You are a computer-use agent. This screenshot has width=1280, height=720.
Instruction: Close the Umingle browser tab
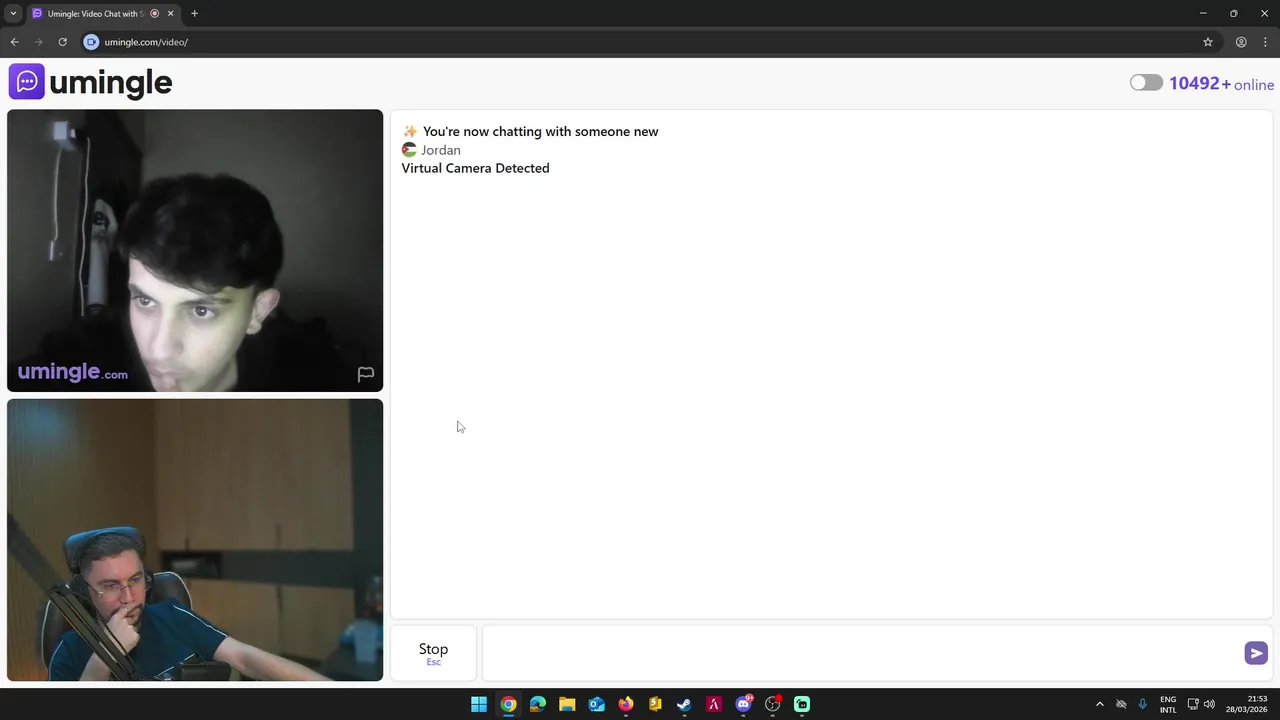click(x=170, y=14)
